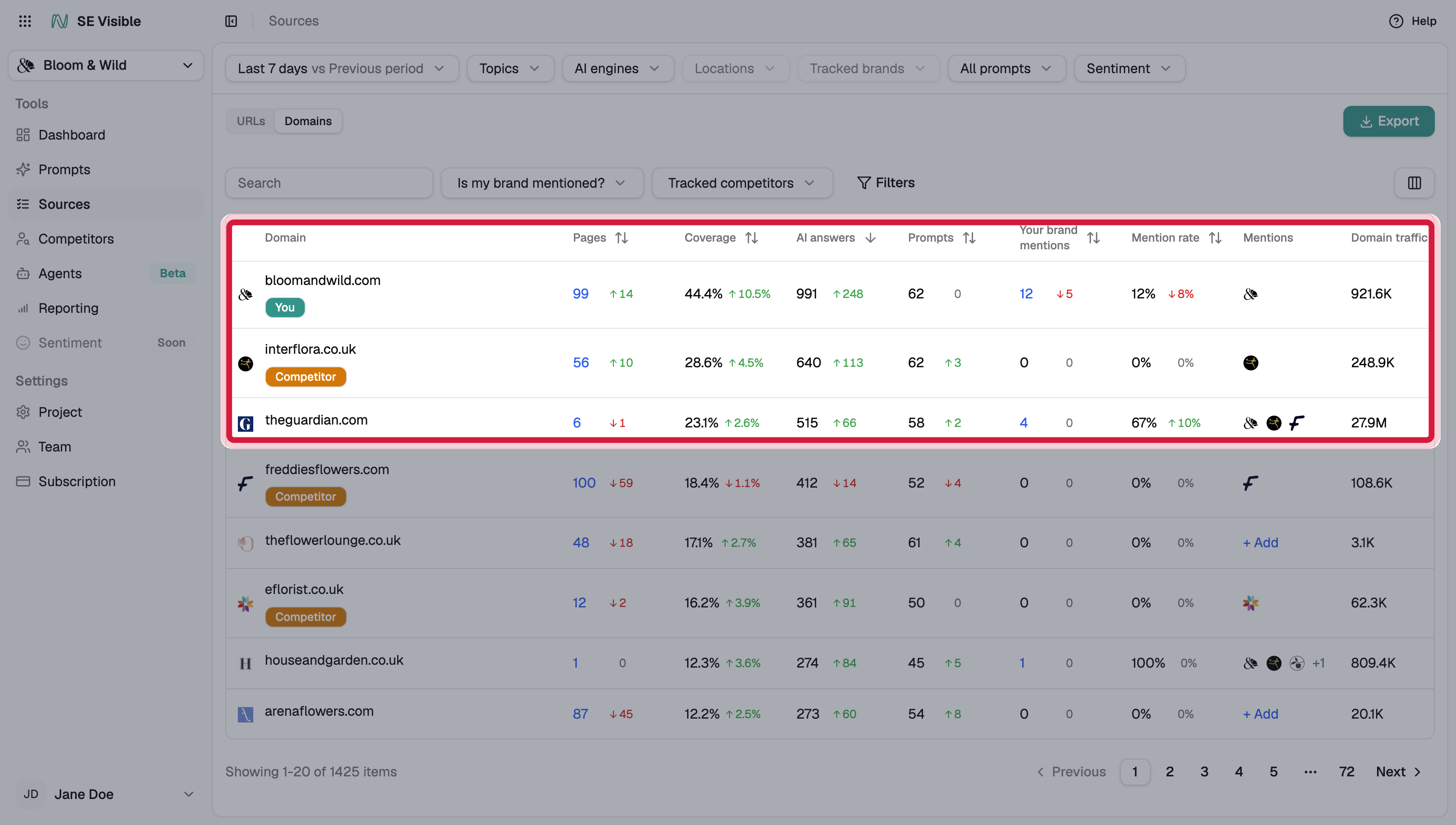Click theguardian.com favicon icon
The height and width of the screenshot is (825, 1456).
(246, 423)
